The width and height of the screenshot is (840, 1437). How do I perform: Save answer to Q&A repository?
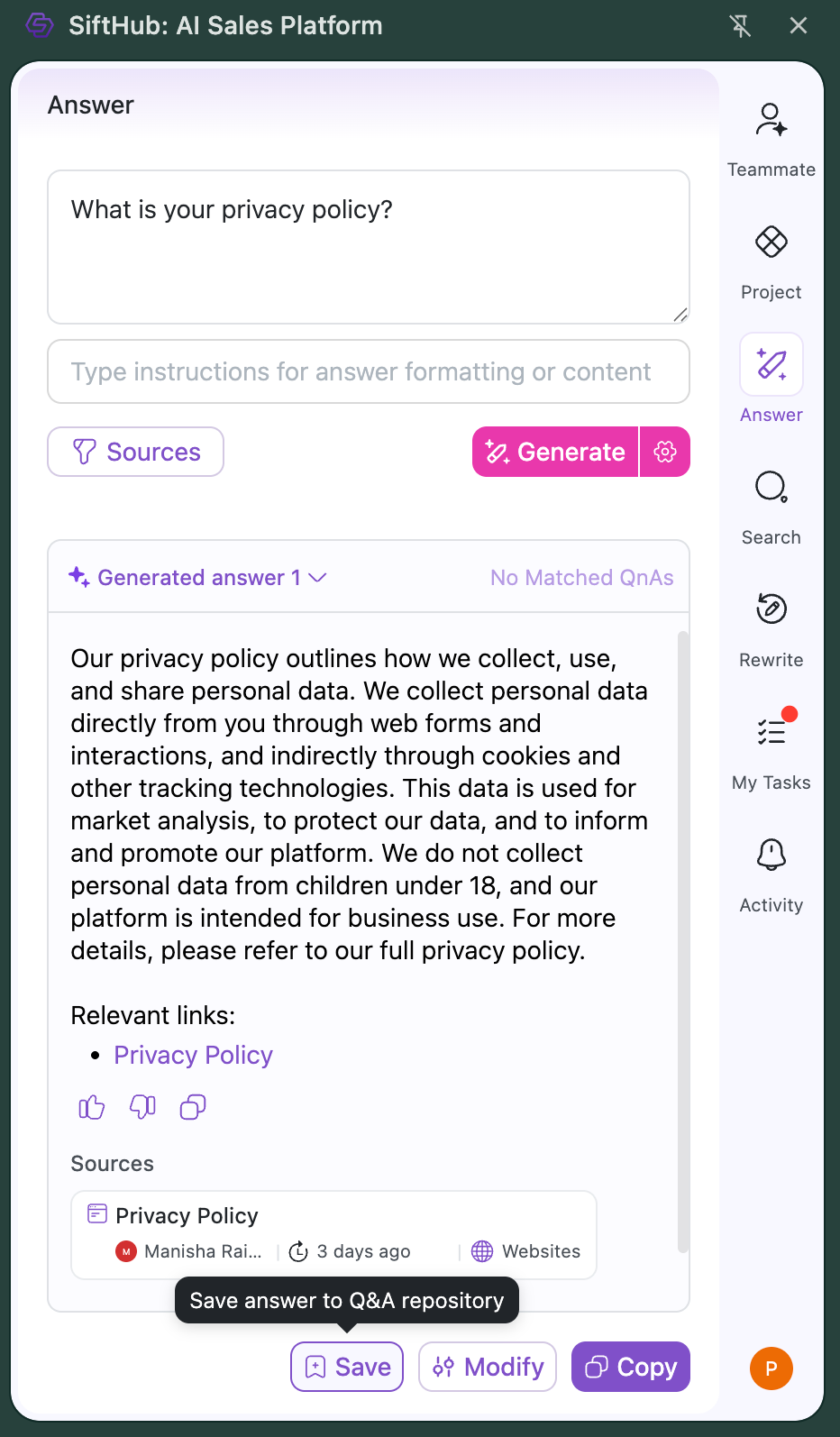347,1367
